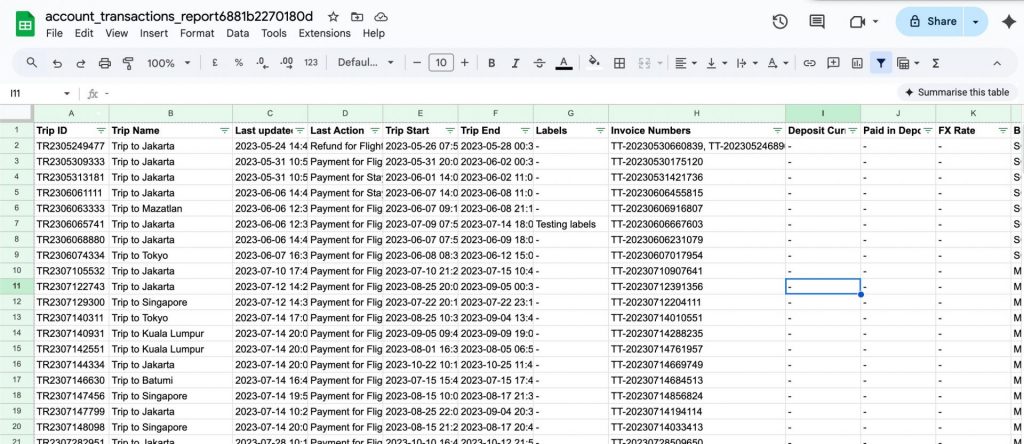Open the Google Sheets home icon
This screenshot has width=1024, height=444.
coord(25,24)
